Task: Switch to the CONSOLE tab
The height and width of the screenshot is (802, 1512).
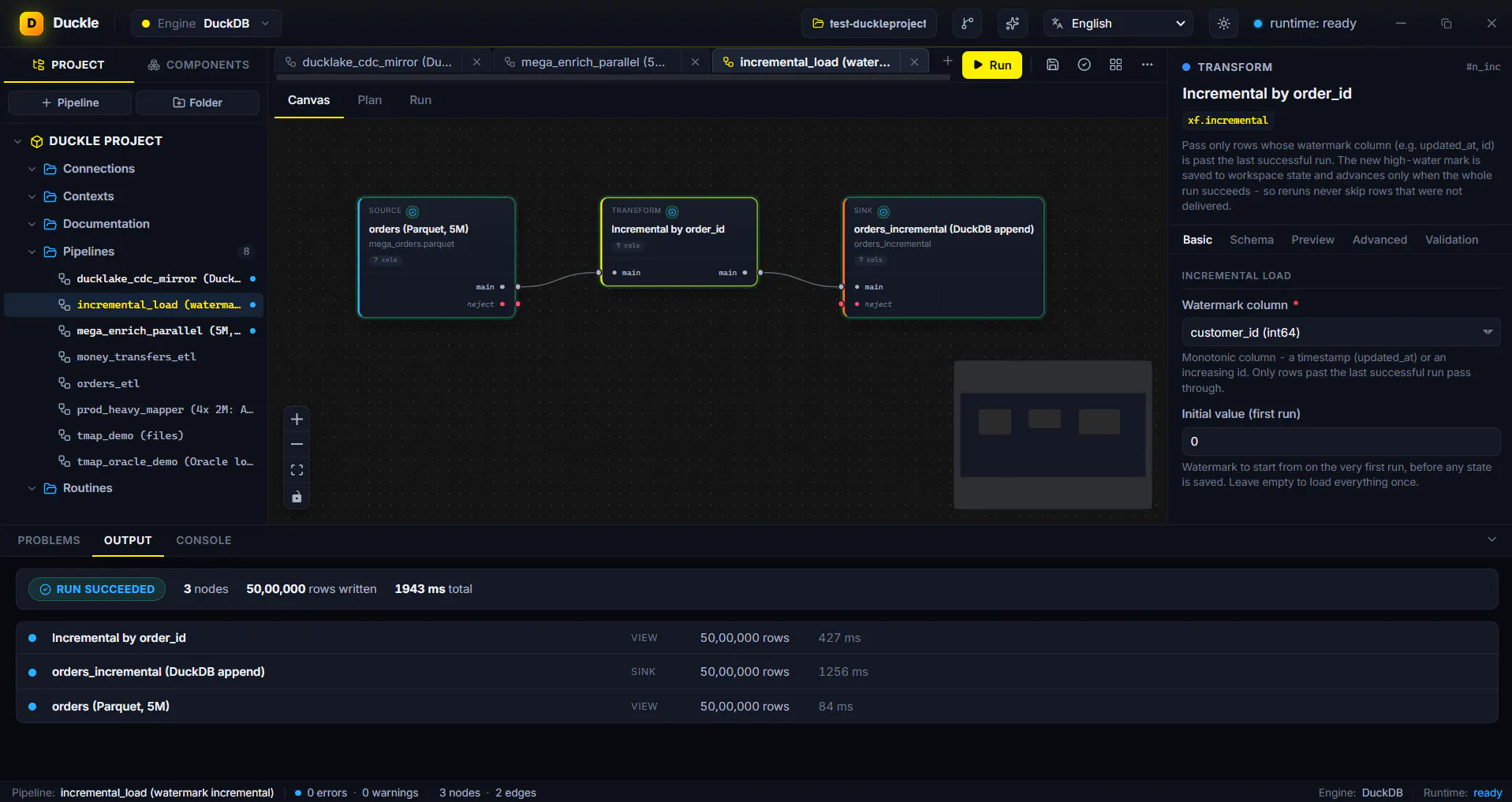Action: tap(203, 540)
